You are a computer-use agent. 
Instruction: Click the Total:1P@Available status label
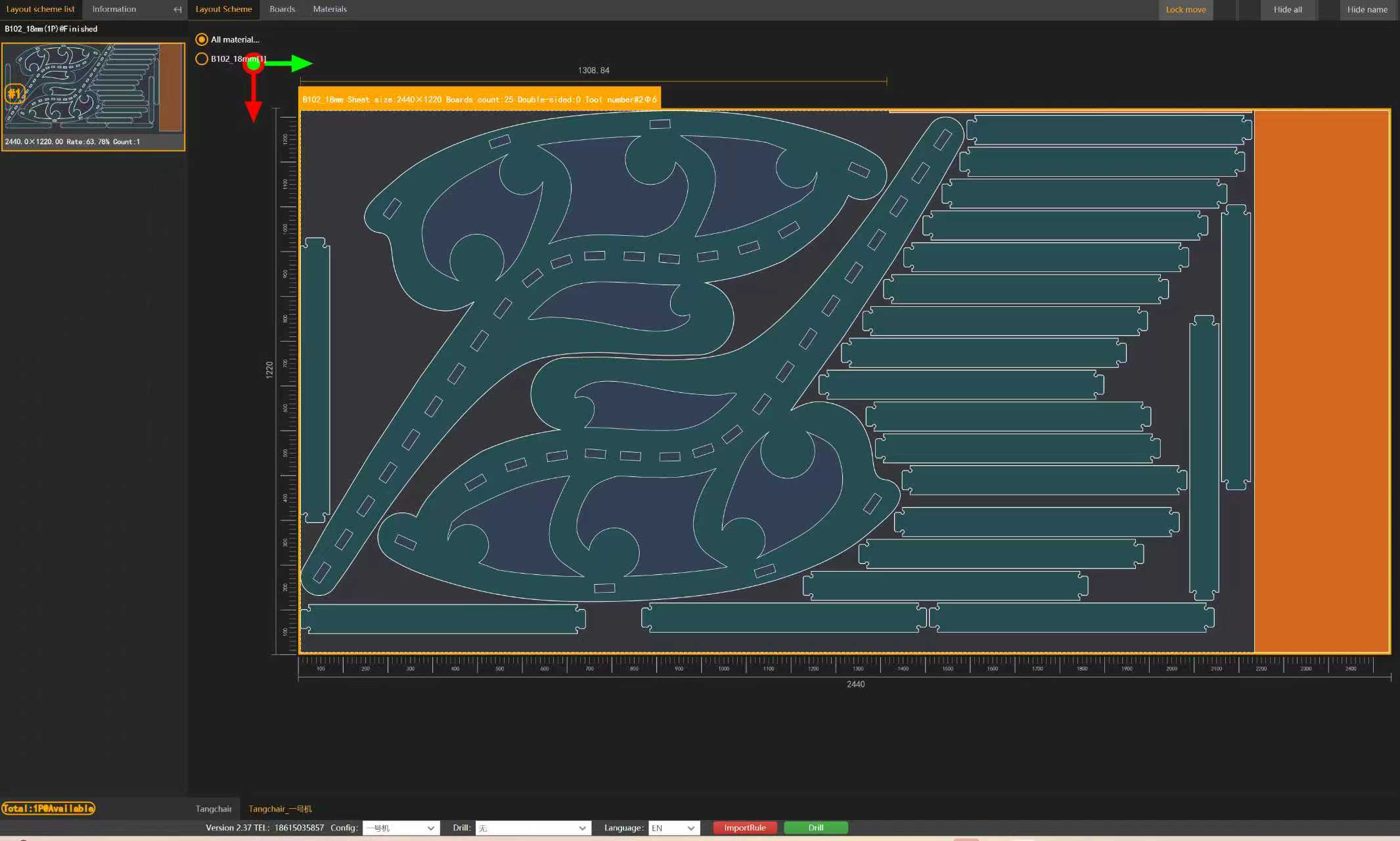[x=48, y=809]
